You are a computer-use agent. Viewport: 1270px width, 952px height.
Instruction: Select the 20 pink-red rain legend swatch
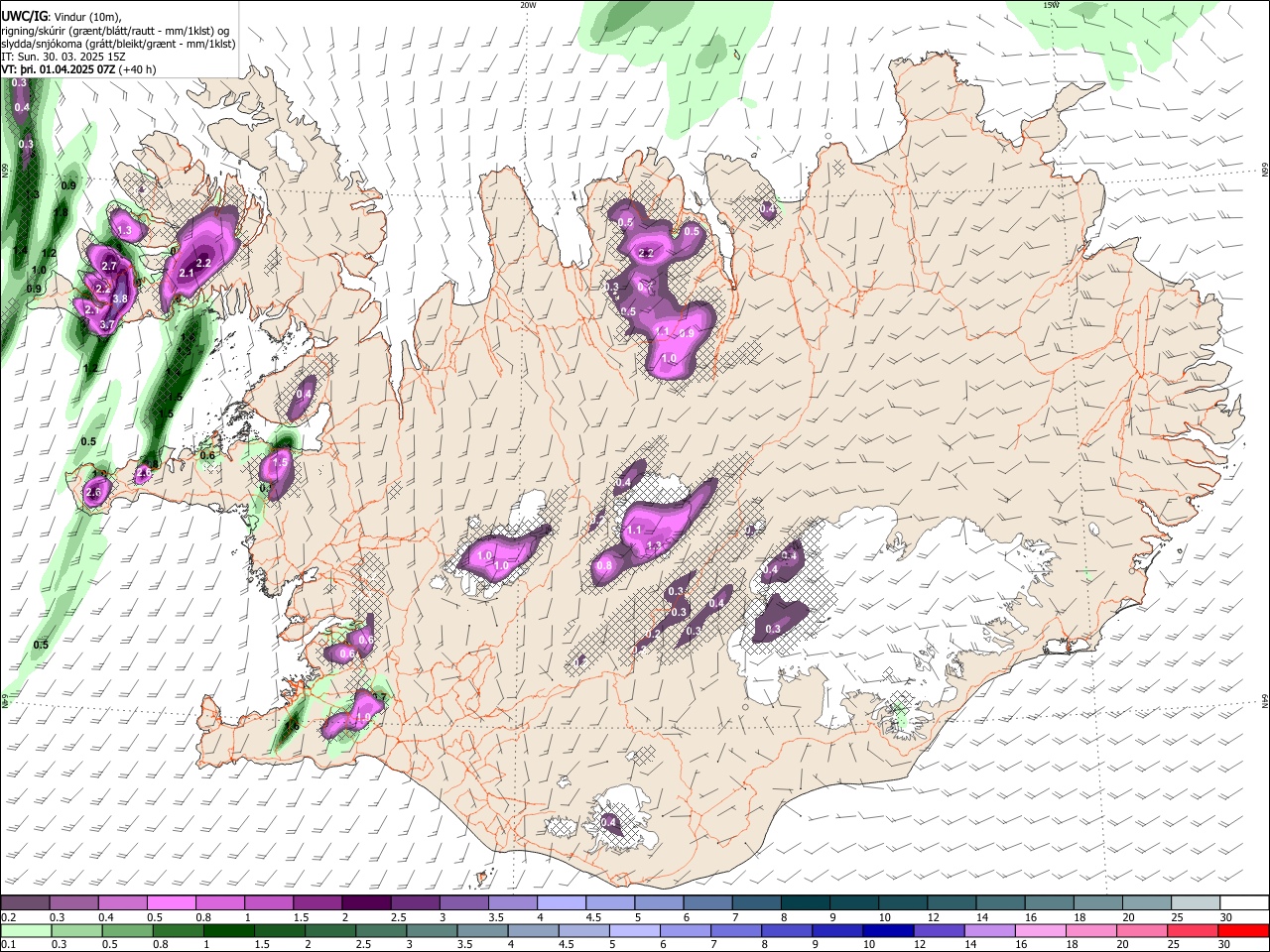(x=1141, y=931)
